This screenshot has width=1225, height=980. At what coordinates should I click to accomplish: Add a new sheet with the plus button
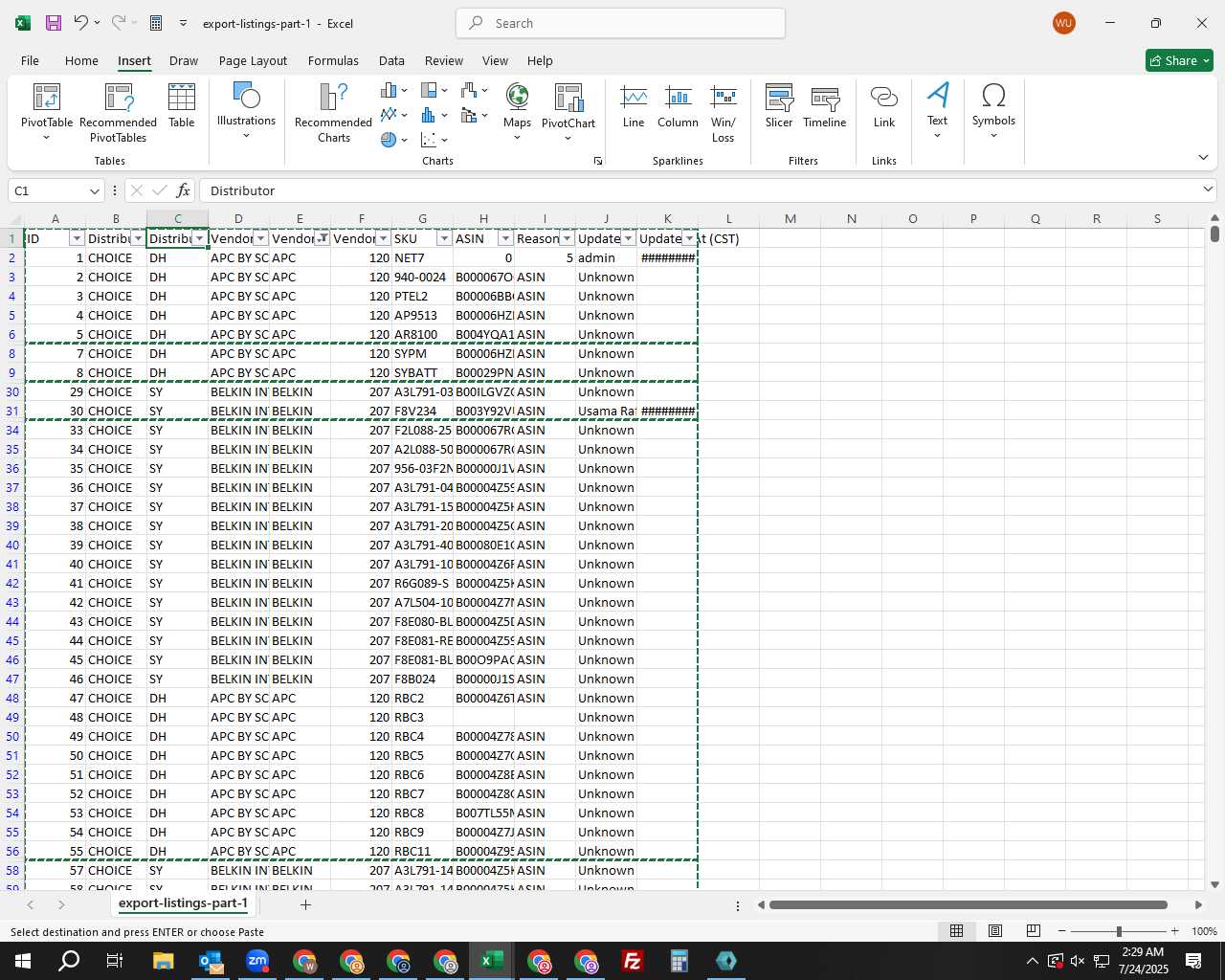(x=305, y=904)
